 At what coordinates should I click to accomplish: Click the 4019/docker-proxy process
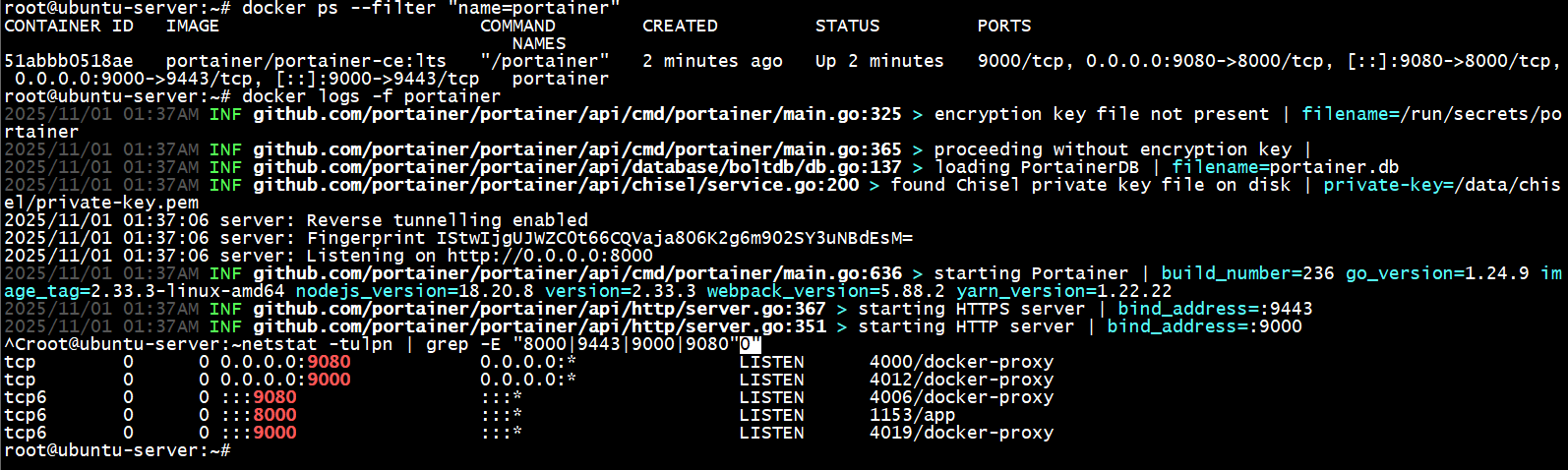click(961, 433)
